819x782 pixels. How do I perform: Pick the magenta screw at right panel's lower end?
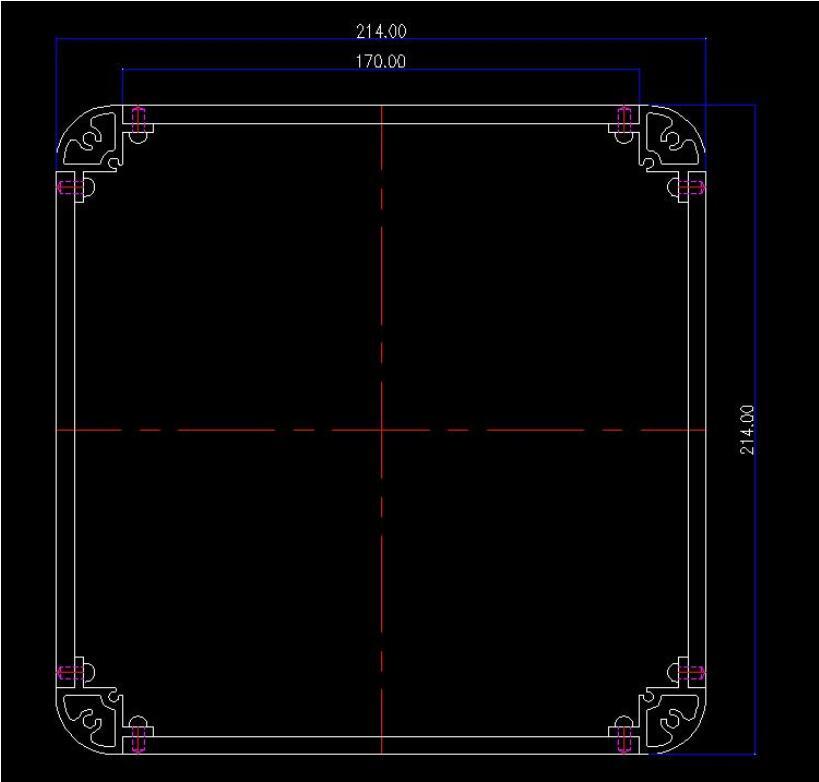click(692, 672)
